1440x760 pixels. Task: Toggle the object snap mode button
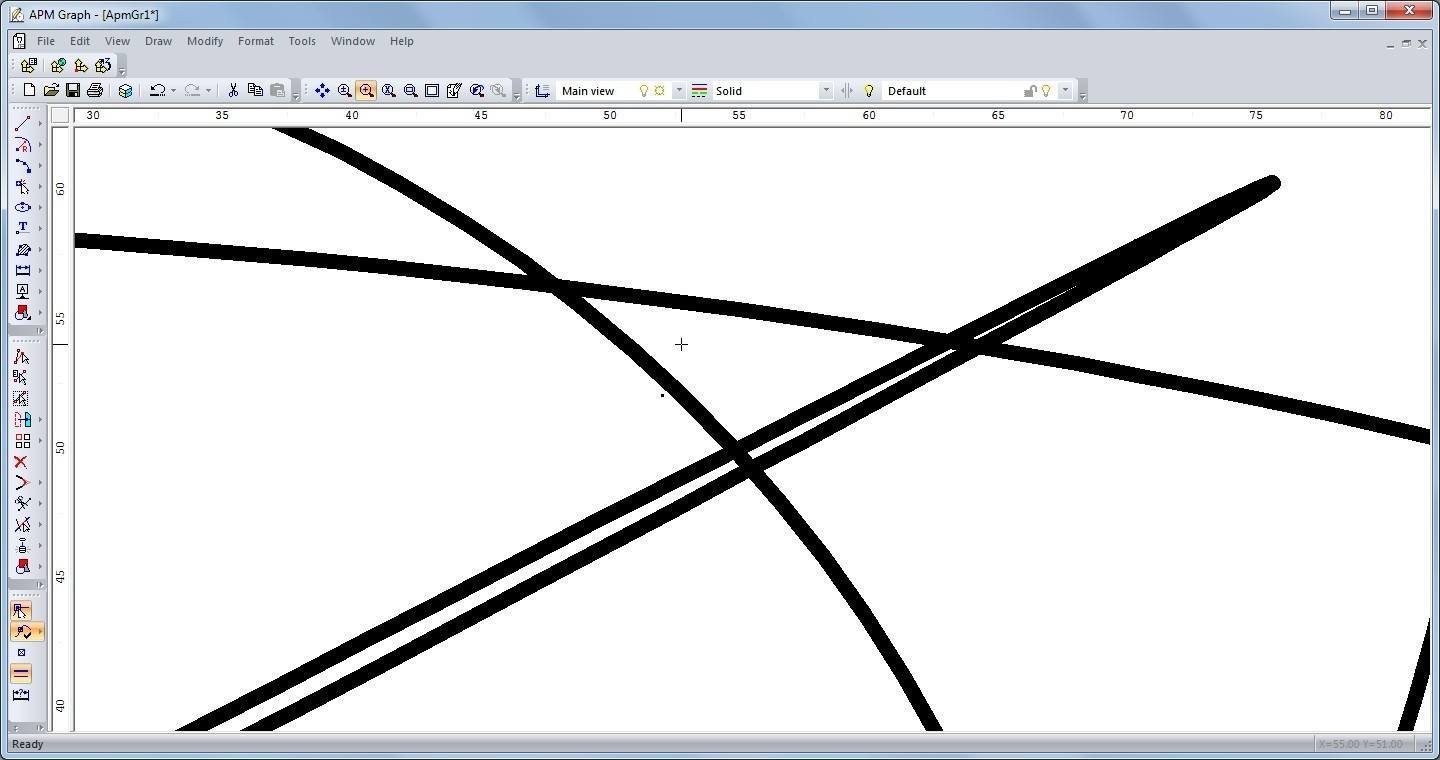tap(22, 631)
